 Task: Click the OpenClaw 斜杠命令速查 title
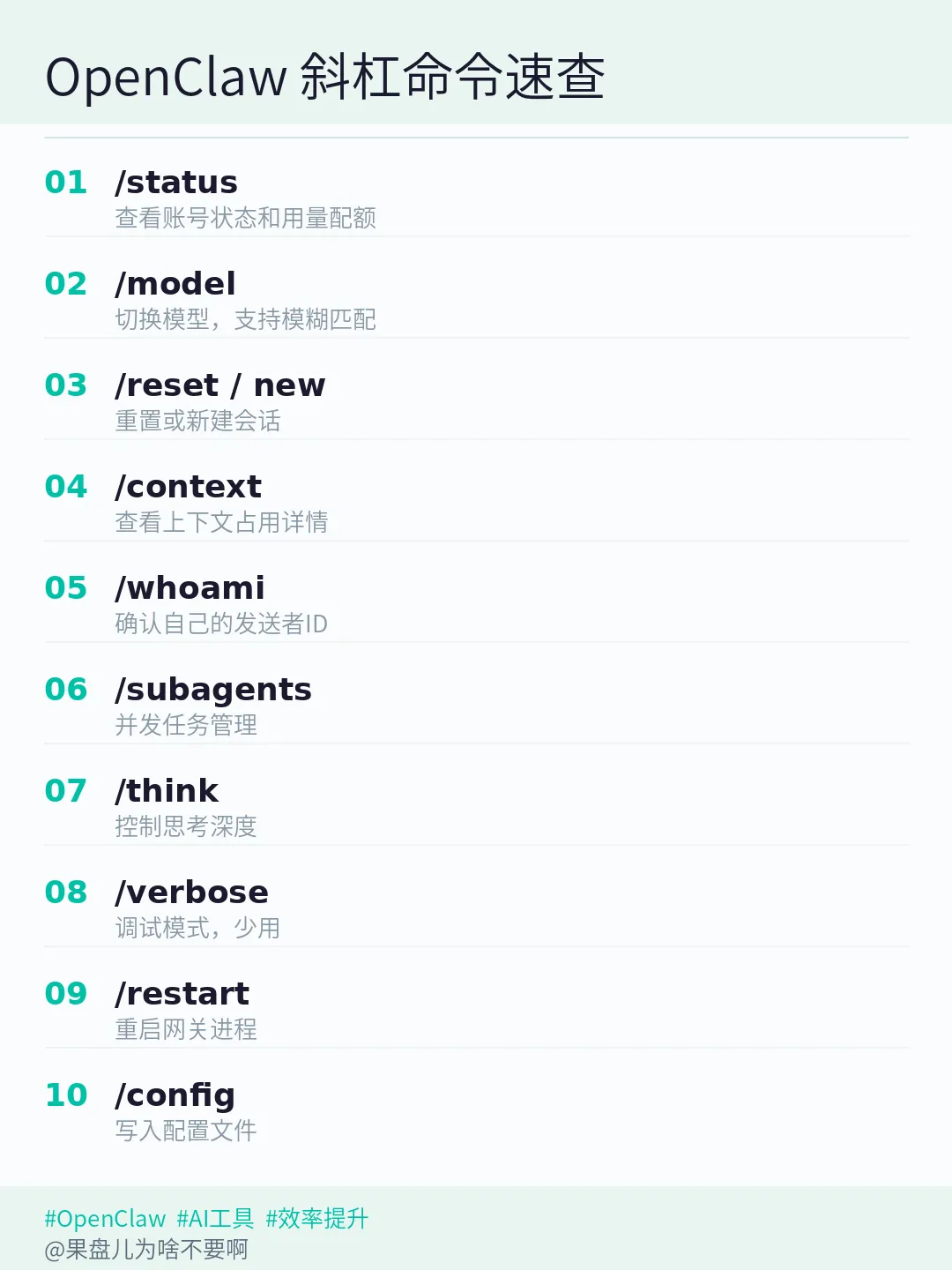[325, 77]
